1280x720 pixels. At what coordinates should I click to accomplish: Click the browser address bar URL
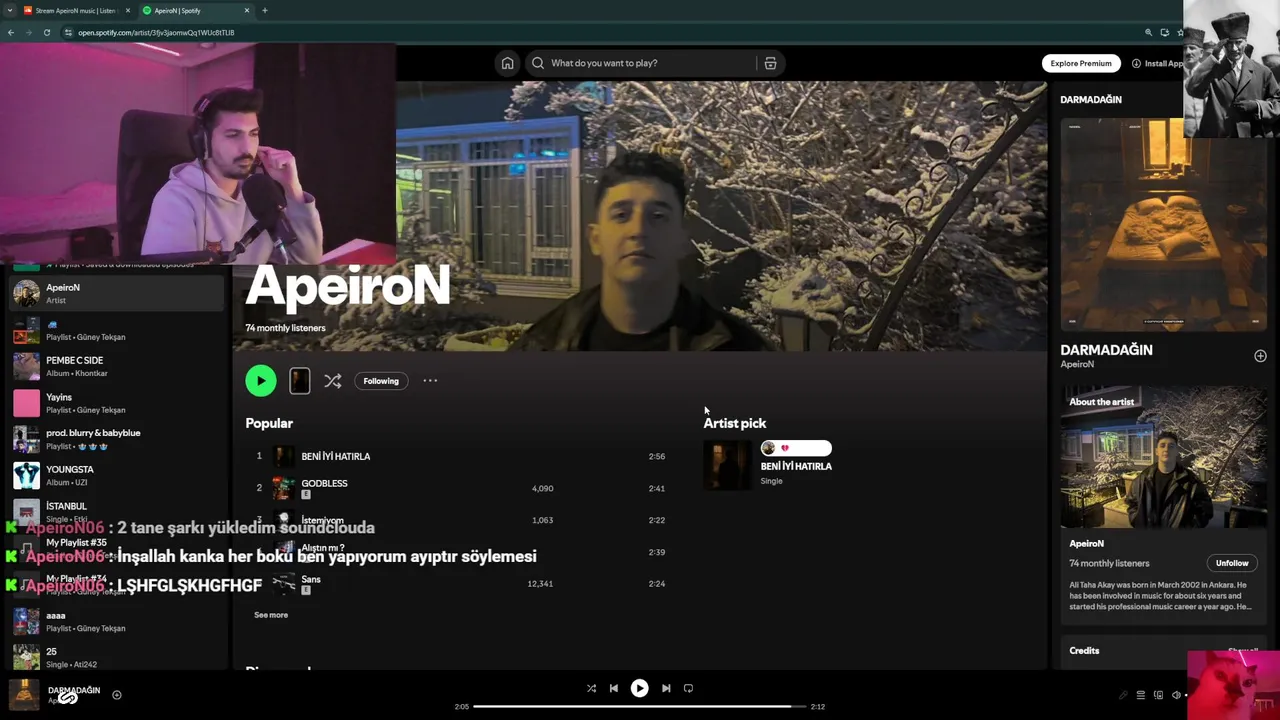[x=156, y=32]
